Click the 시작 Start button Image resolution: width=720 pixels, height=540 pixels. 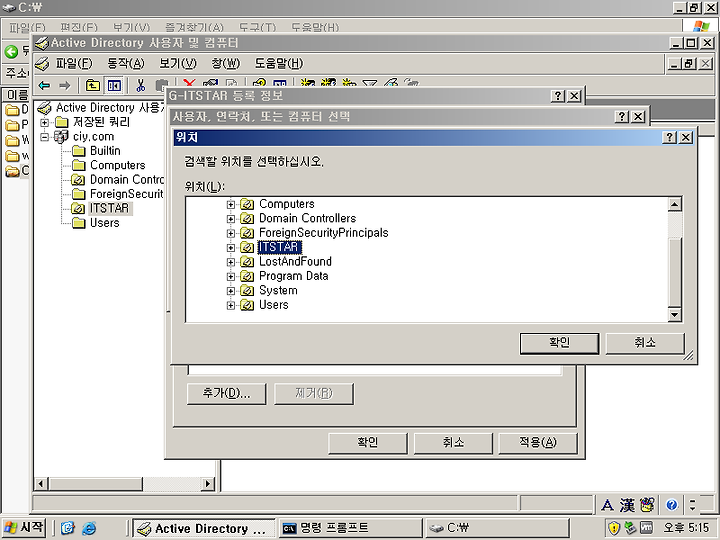coord(24,528)
